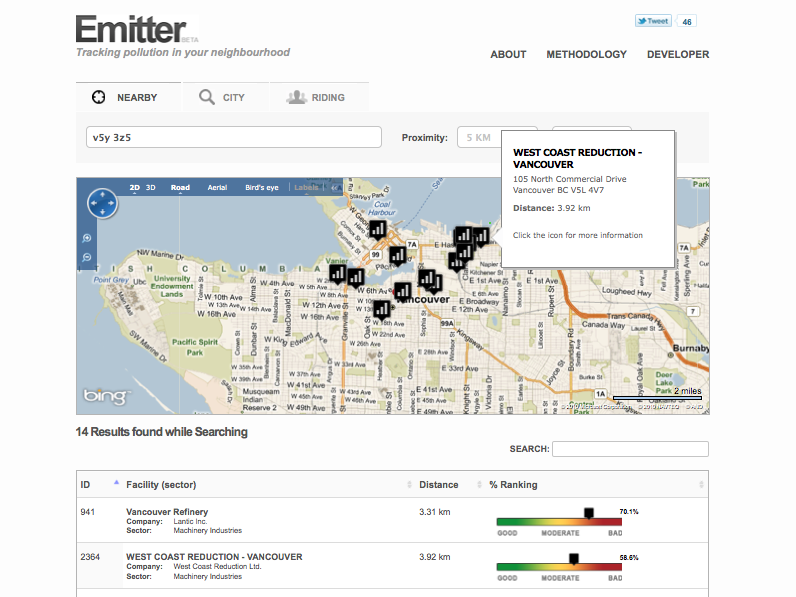
Task: Collapse the map toolbar with the double-arrow
Action: coord(335,187)
